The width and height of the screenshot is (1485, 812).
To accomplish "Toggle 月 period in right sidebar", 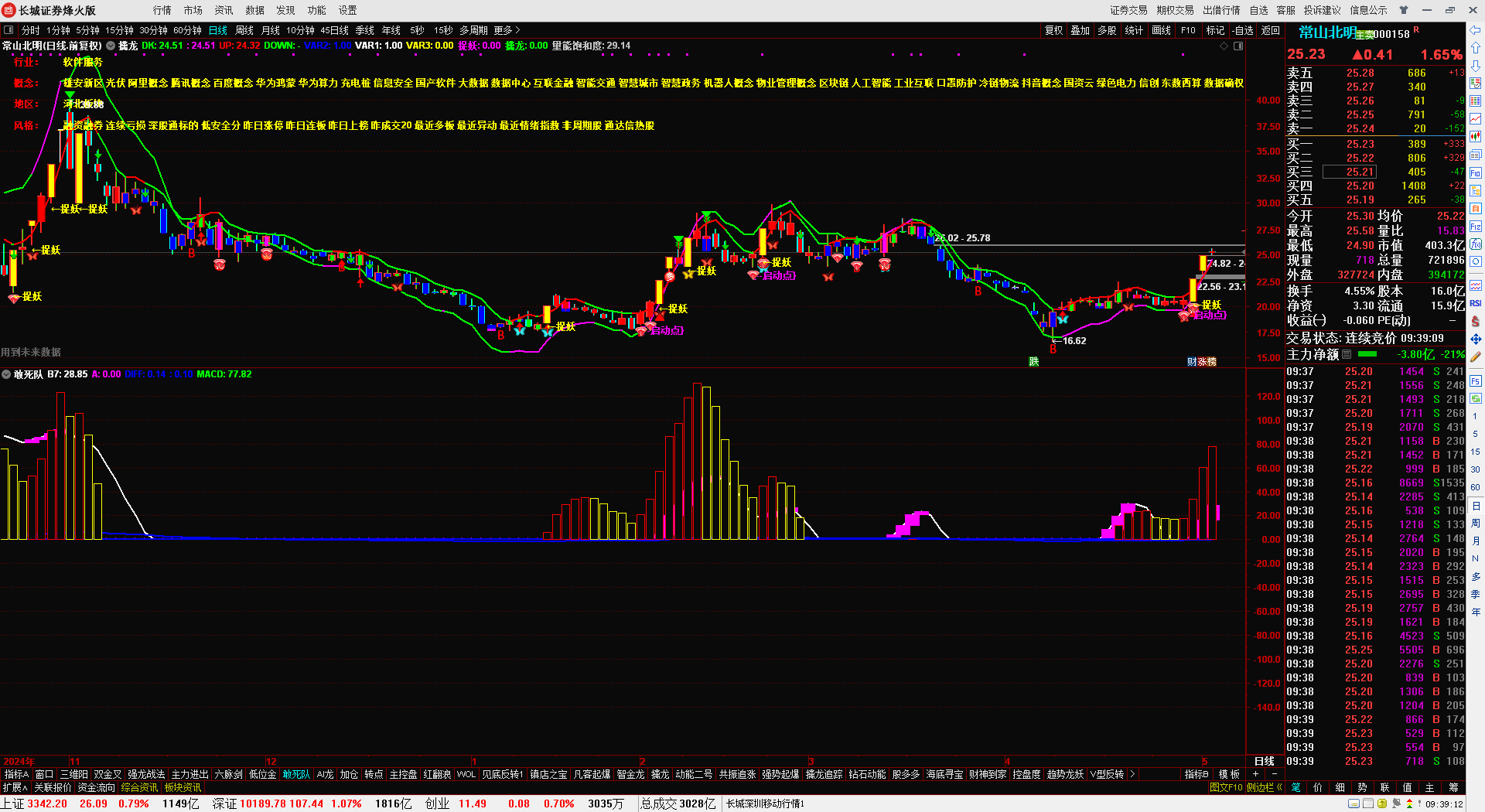I will pyautogui.click(x=1476, y=541).
